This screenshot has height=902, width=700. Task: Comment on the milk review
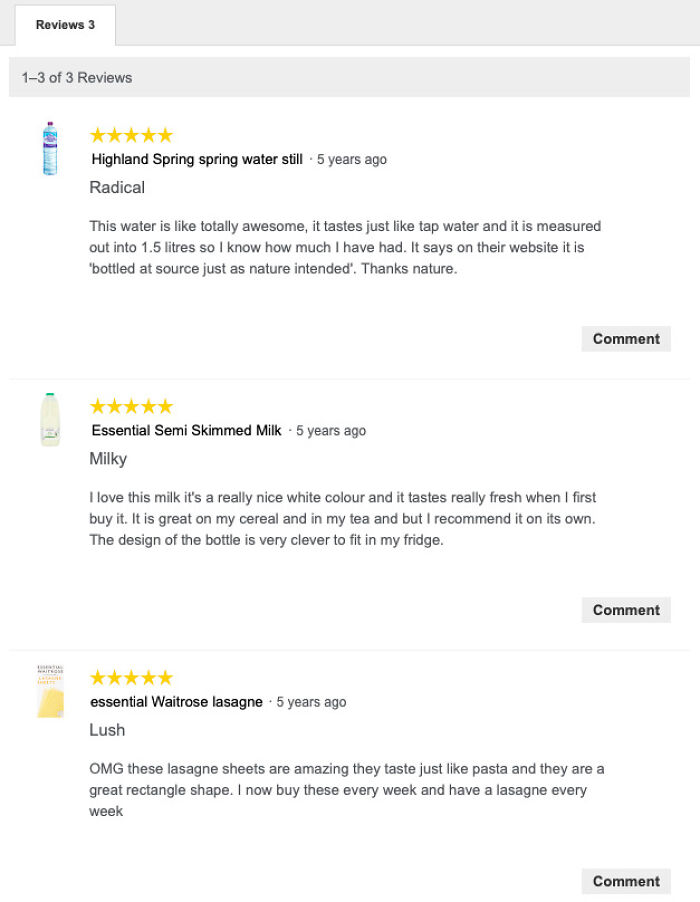tap(625, 610)
